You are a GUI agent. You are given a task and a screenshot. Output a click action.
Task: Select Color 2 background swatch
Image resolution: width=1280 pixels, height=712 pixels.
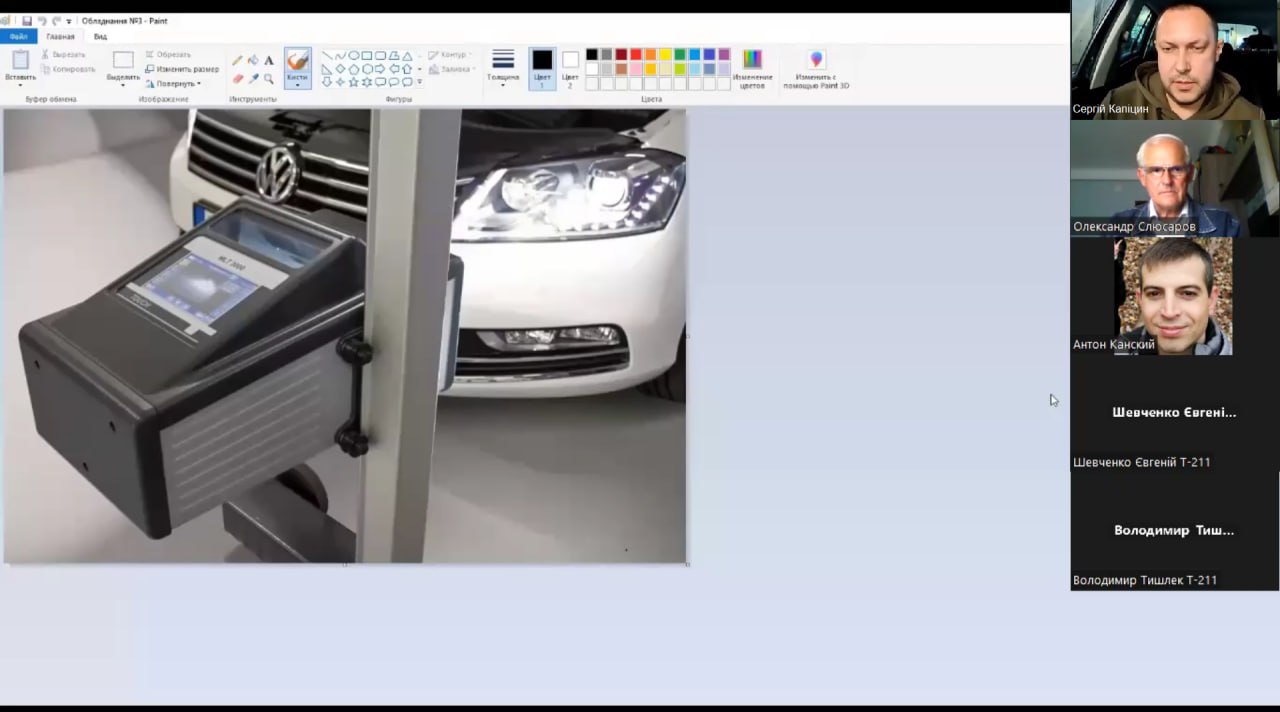[x=570, y=67]
